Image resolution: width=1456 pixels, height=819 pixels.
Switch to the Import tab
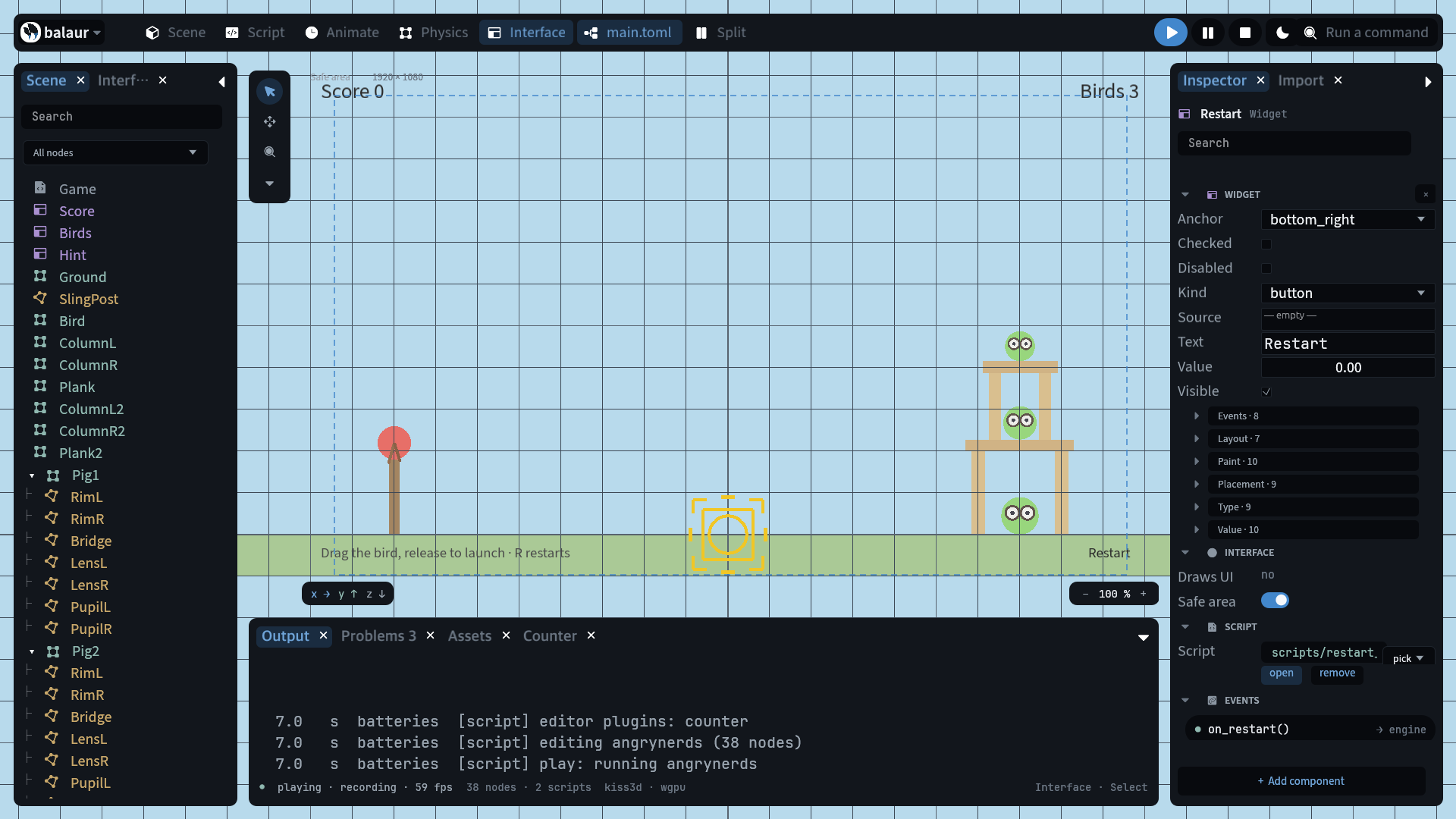[1301, 80]
